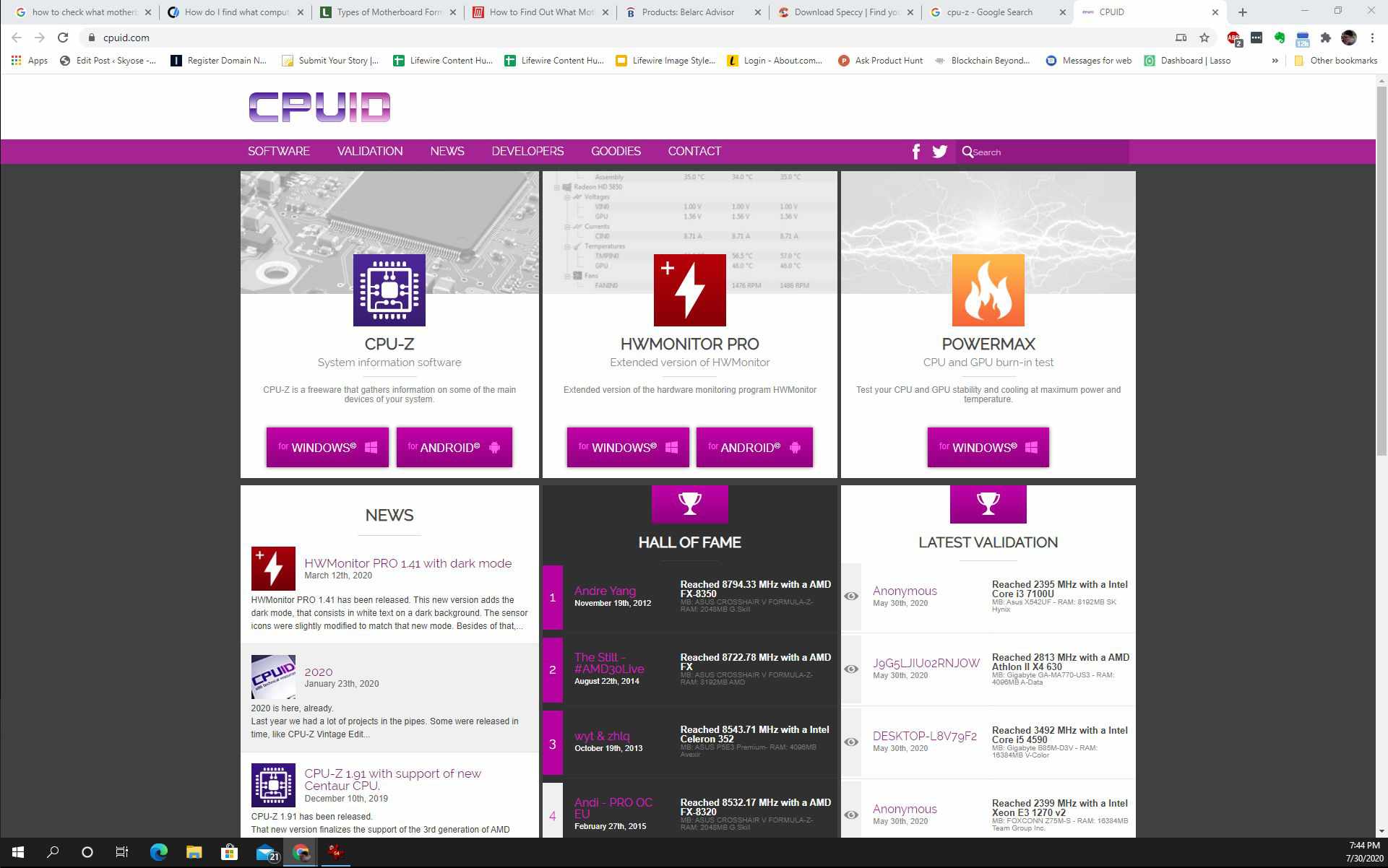Open the Chrome three-dot menu

(1372, 38)
